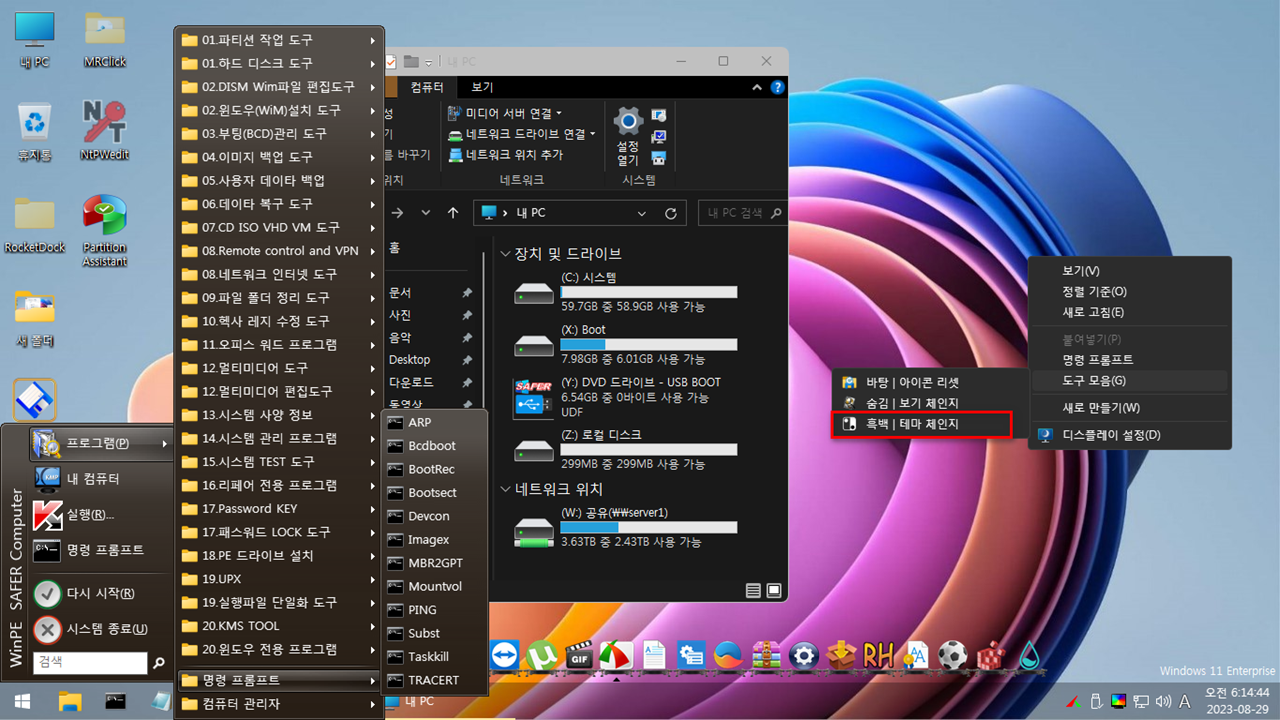Click the Windows Start button on taskbar

21,701
